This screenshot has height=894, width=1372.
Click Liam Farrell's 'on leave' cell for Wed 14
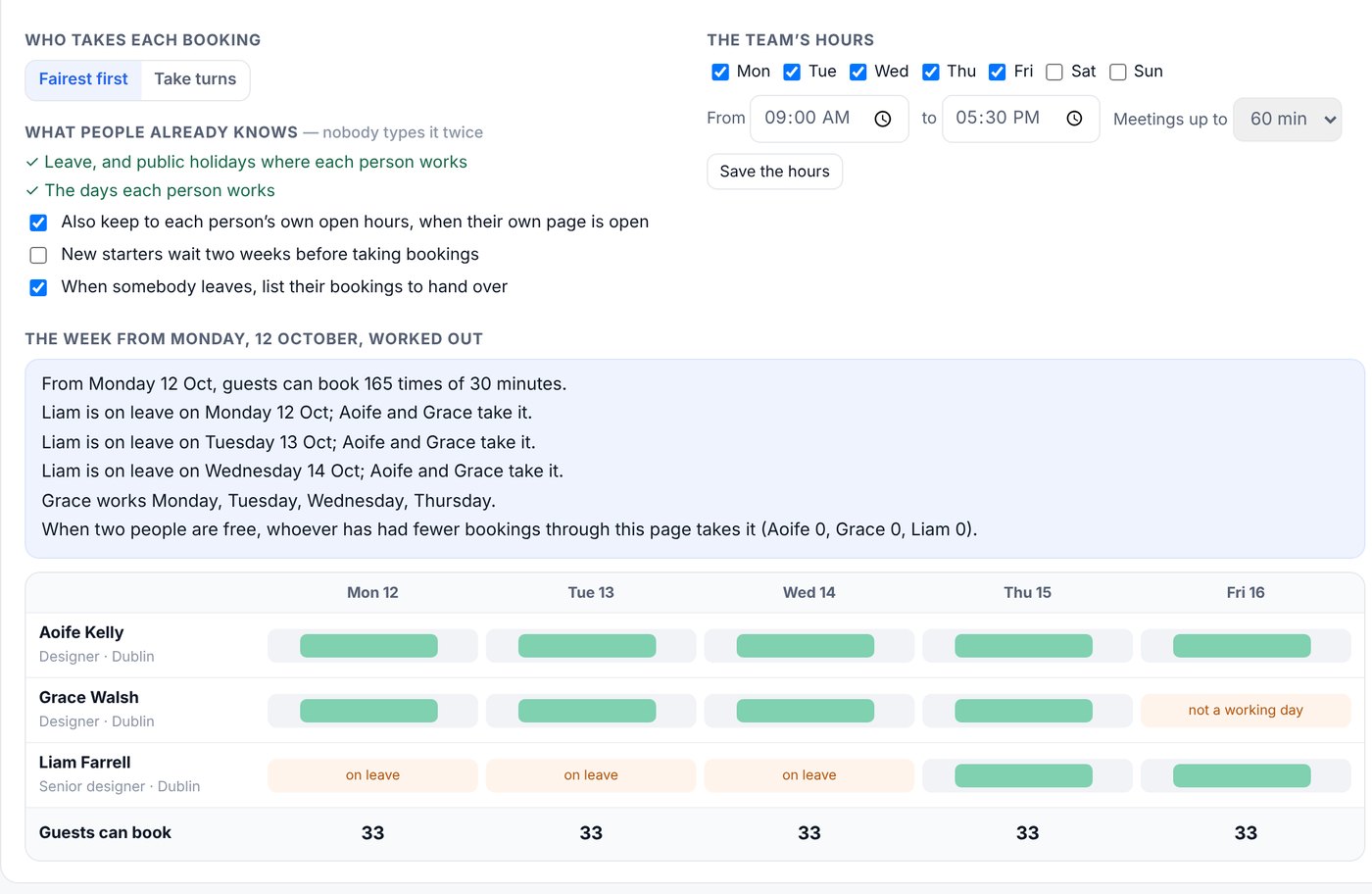(809, 775)
